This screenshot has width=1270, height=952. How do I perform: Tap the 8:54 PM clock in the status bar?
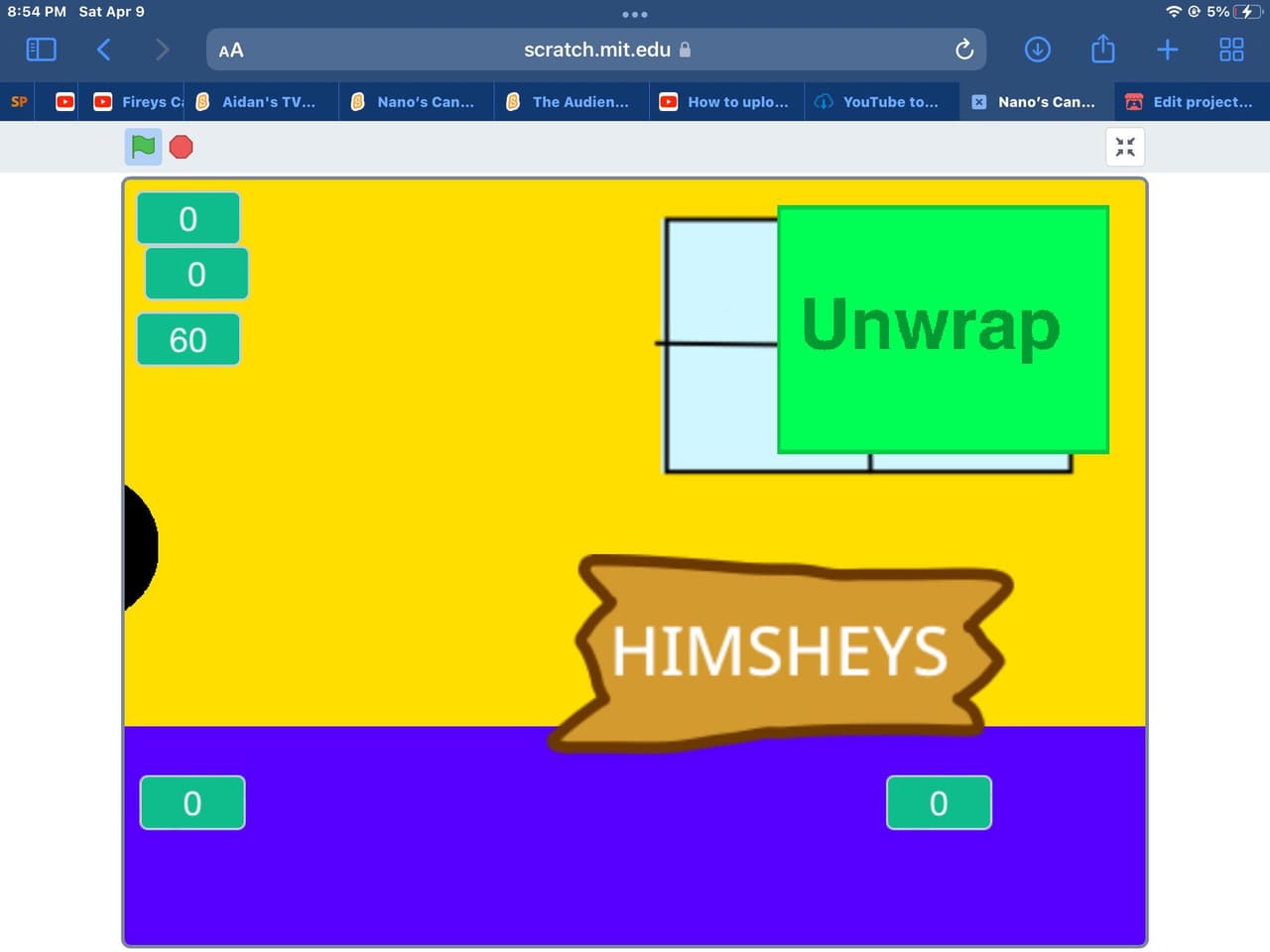coord(37,12)
